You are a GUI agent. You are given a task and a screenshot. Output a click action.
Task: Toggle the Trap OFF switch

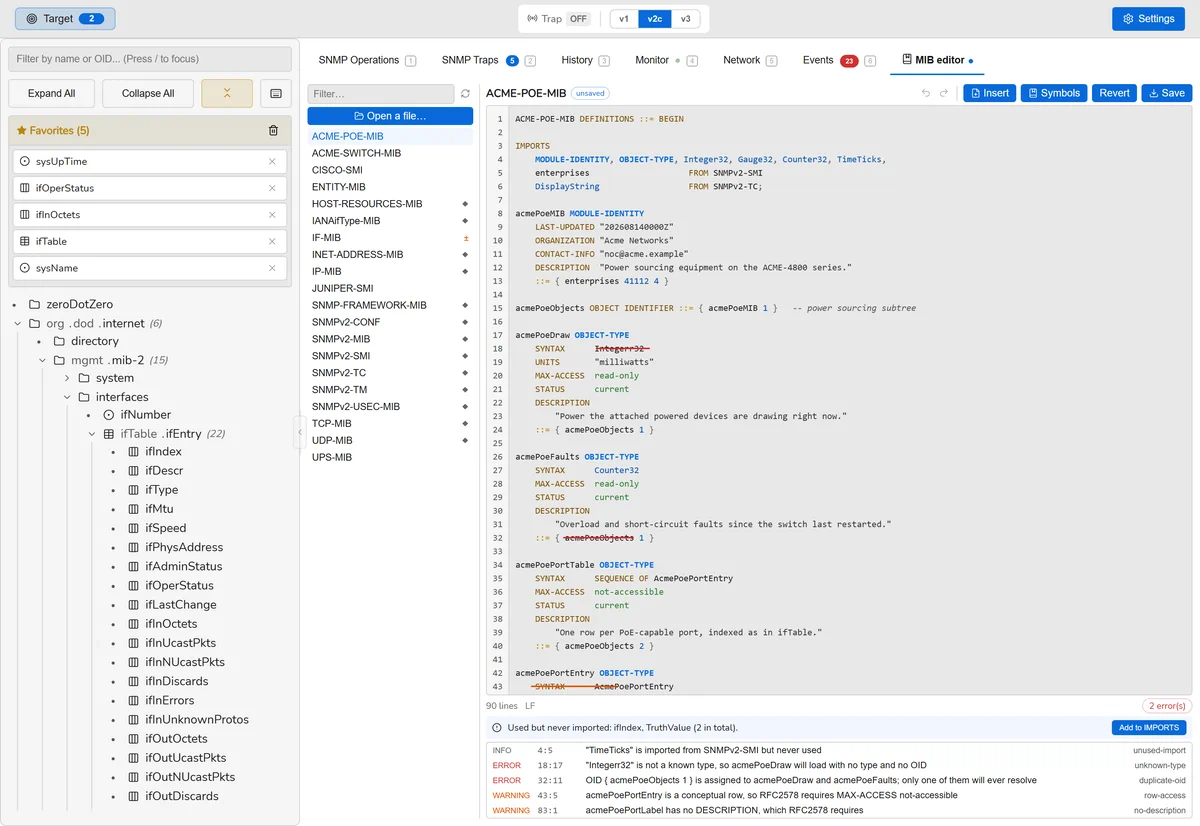[x=579, y=19]
